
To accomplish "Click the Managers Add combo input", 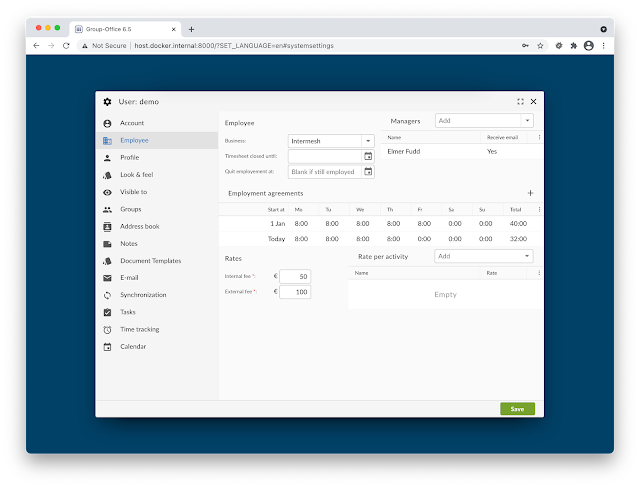I will 478,120.
